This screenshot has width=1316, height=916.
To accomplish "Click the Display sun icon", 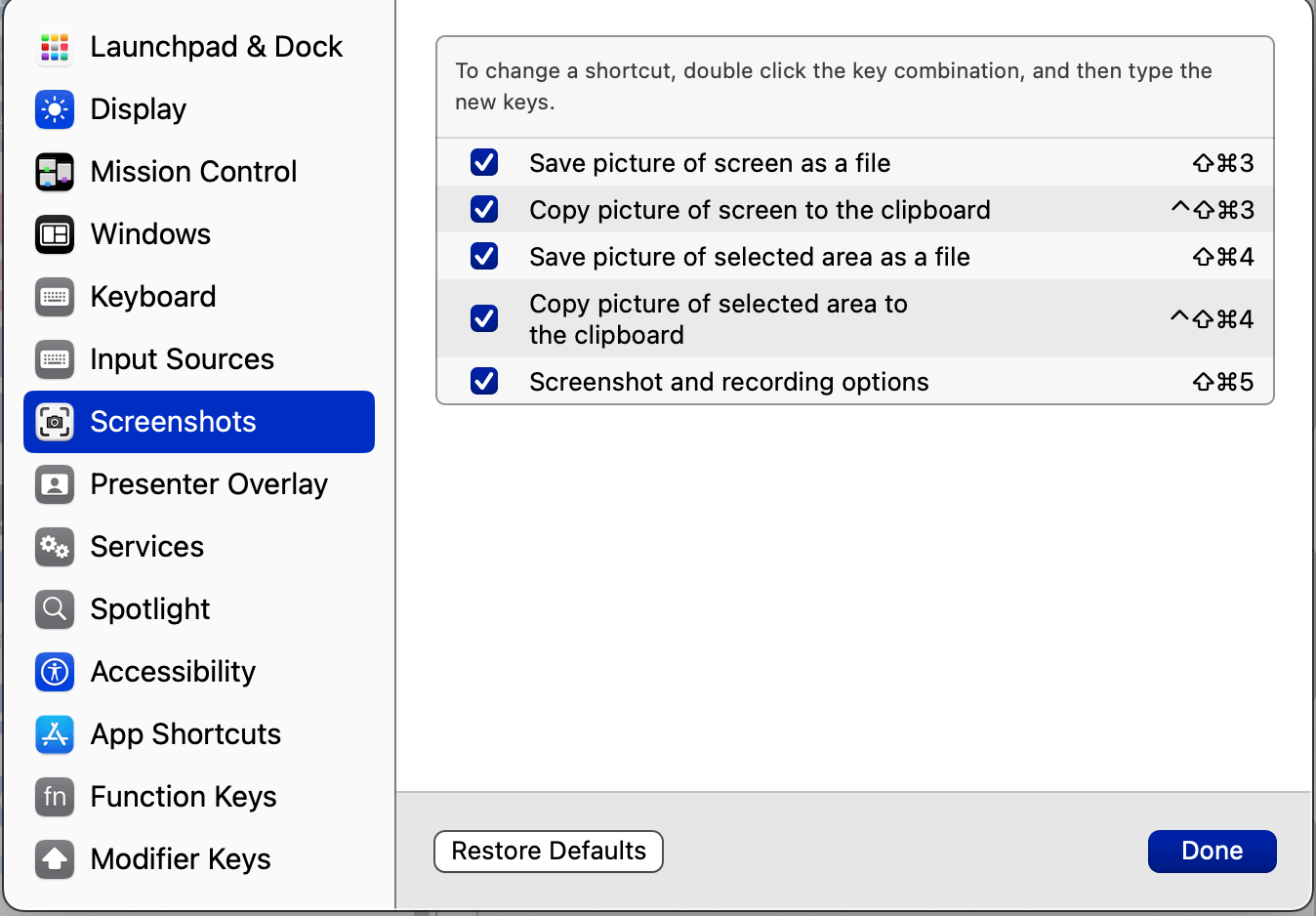I will (x=55, y=109).
